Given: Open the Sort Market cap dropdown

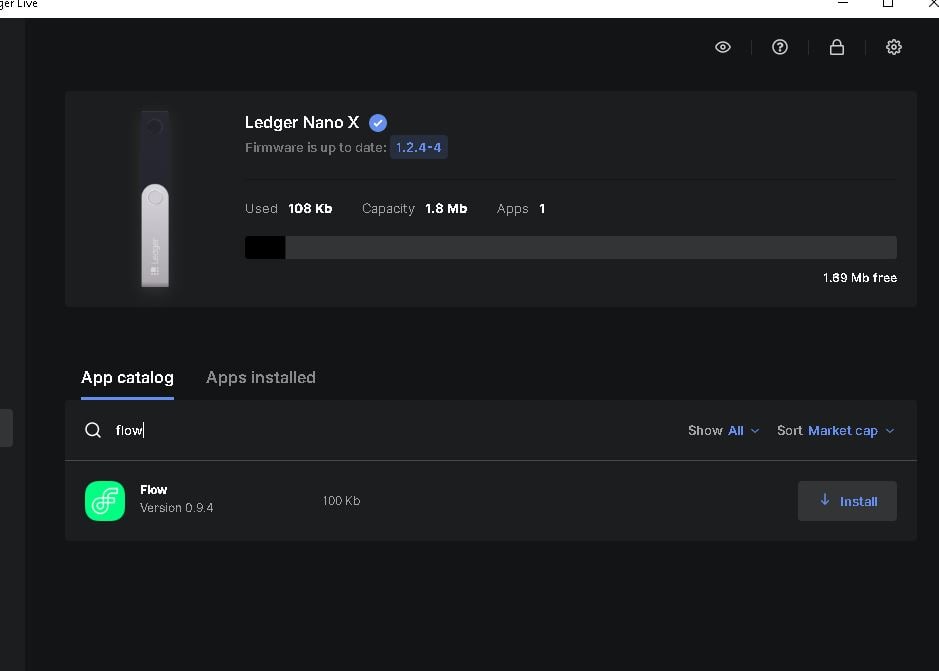Looking at the screenshot, I should tap(835, 431).
